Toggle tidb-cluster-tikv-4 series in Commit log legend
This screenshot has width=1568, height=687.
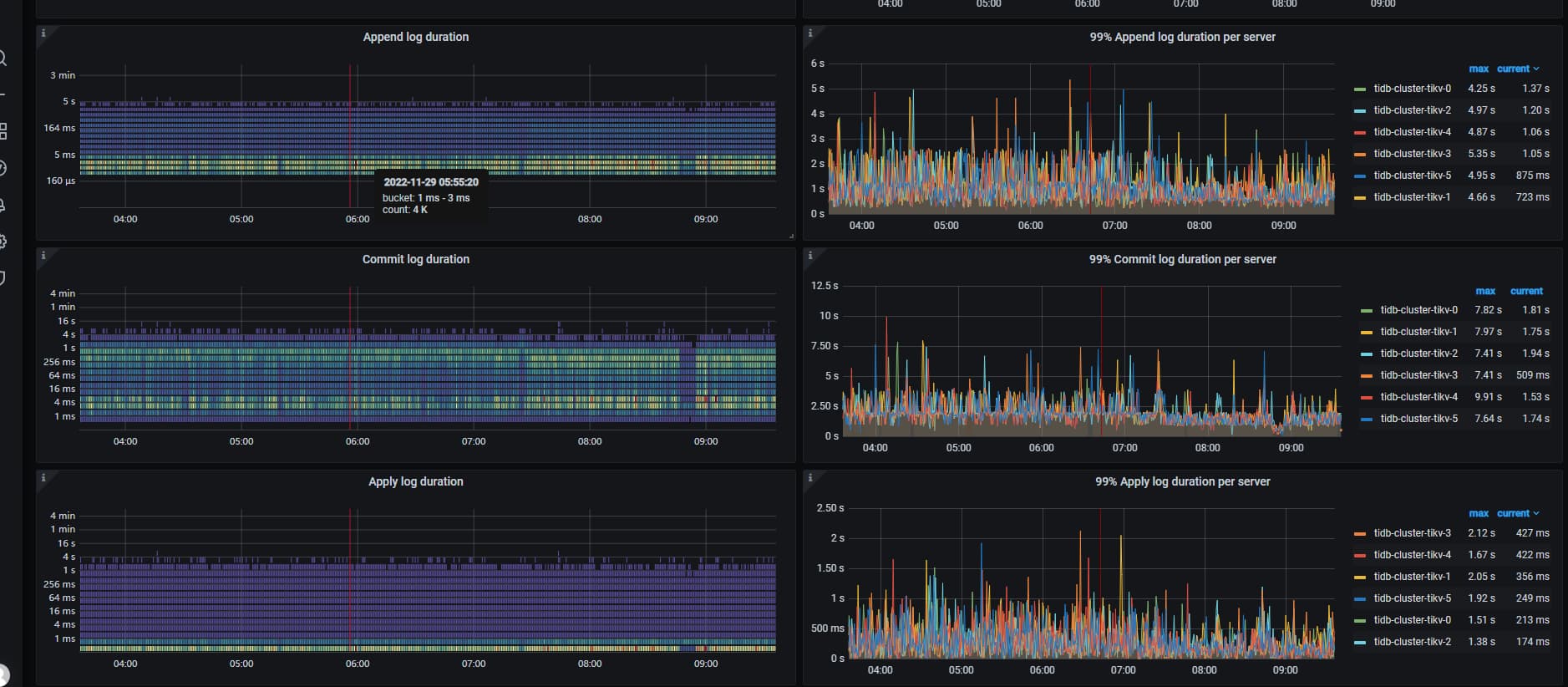pyautogui.click(x=1418, y=397)
